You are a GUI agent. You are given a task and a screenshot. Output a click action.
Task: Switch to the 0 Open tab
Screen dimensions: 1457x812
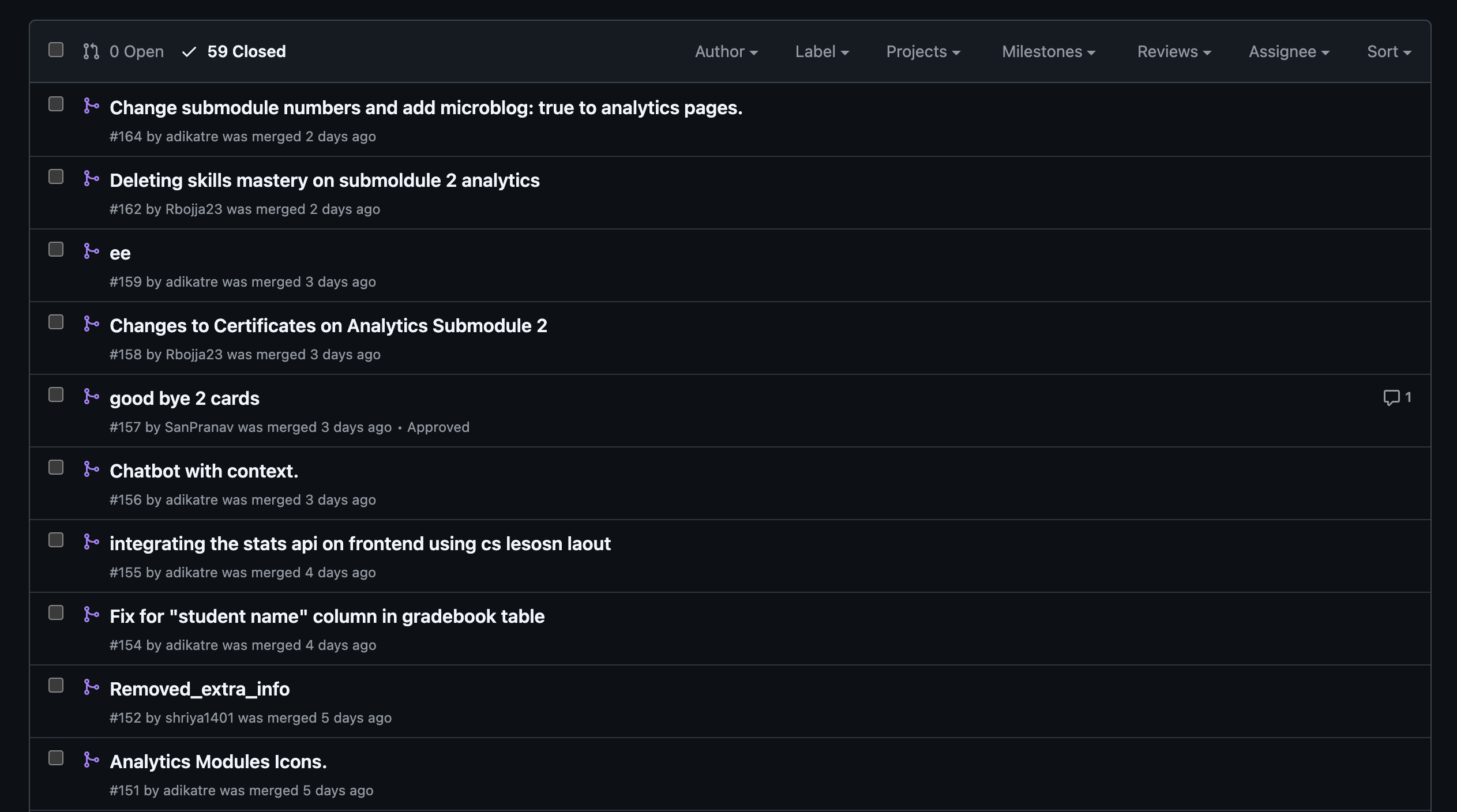click(136, 52)
